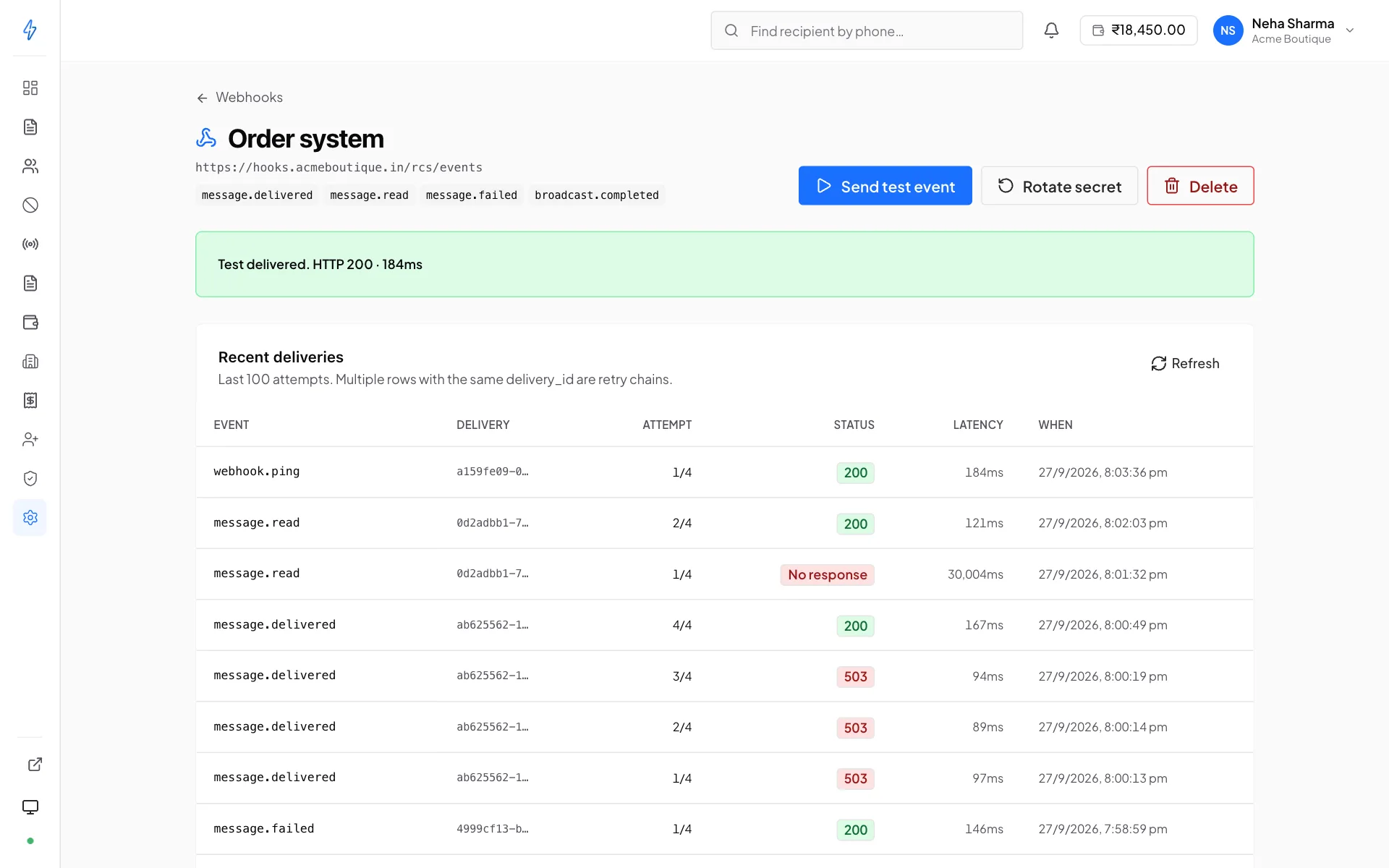This screenshot has width=1389, height=868.
Task: Click the webhook icon beside Order system
Action: [x=206, y=138]
